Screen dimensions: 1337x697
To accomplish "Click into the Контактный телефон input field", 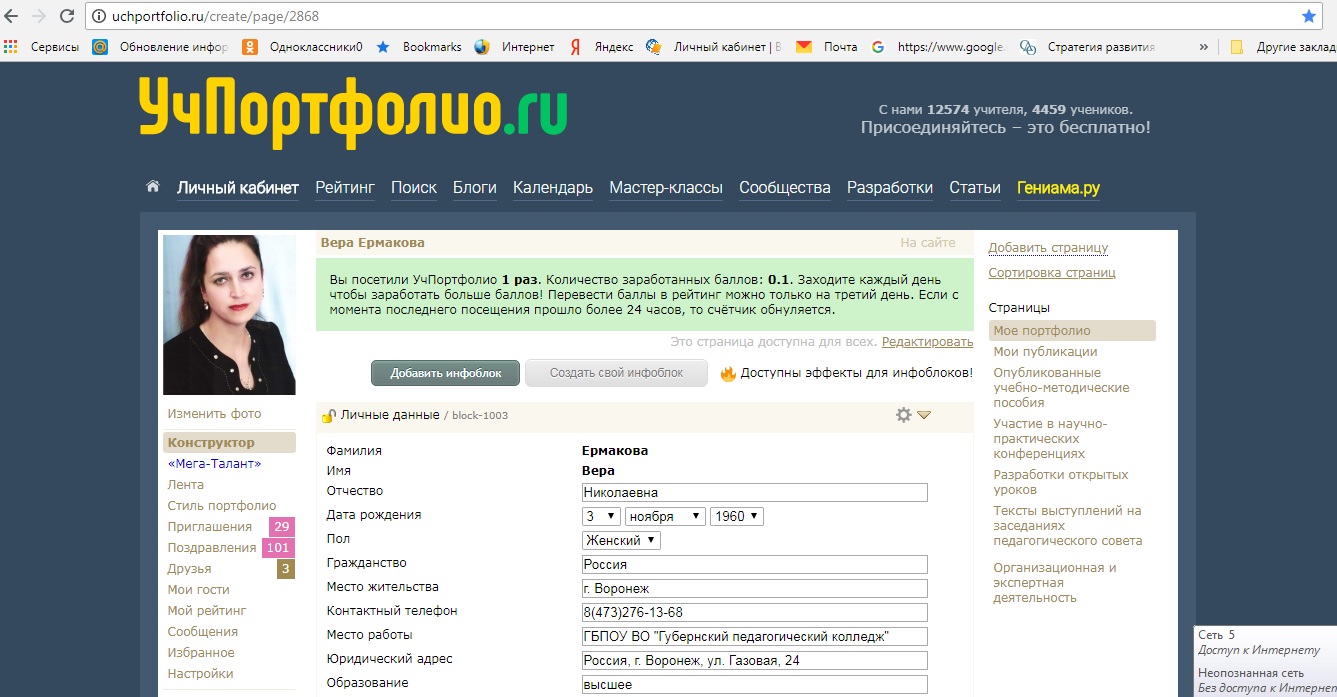I will 755,612.
